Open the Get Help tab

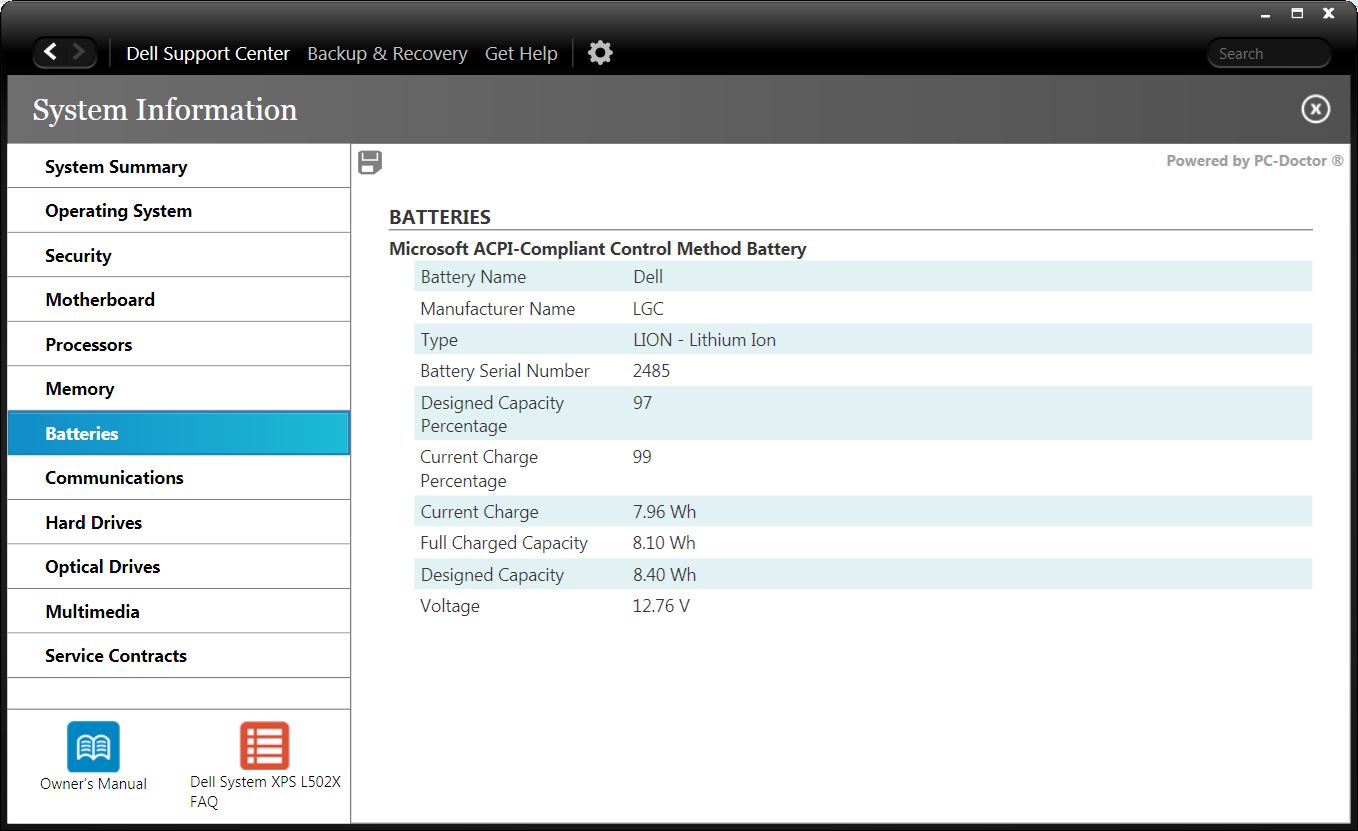(521, 54)
